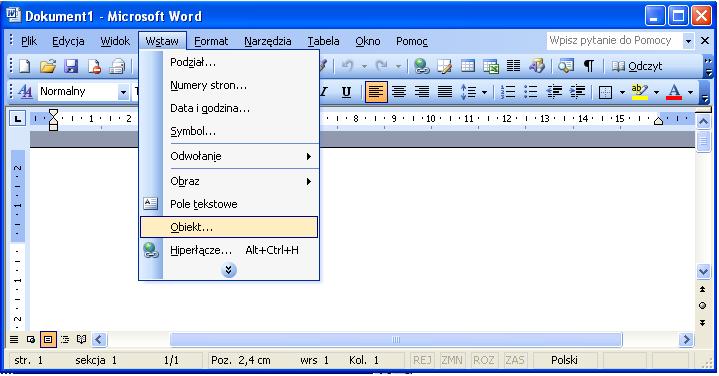Switch to Normal view button
The height and width of the screenshot is (376, 719).
click(x=14, y=340)
